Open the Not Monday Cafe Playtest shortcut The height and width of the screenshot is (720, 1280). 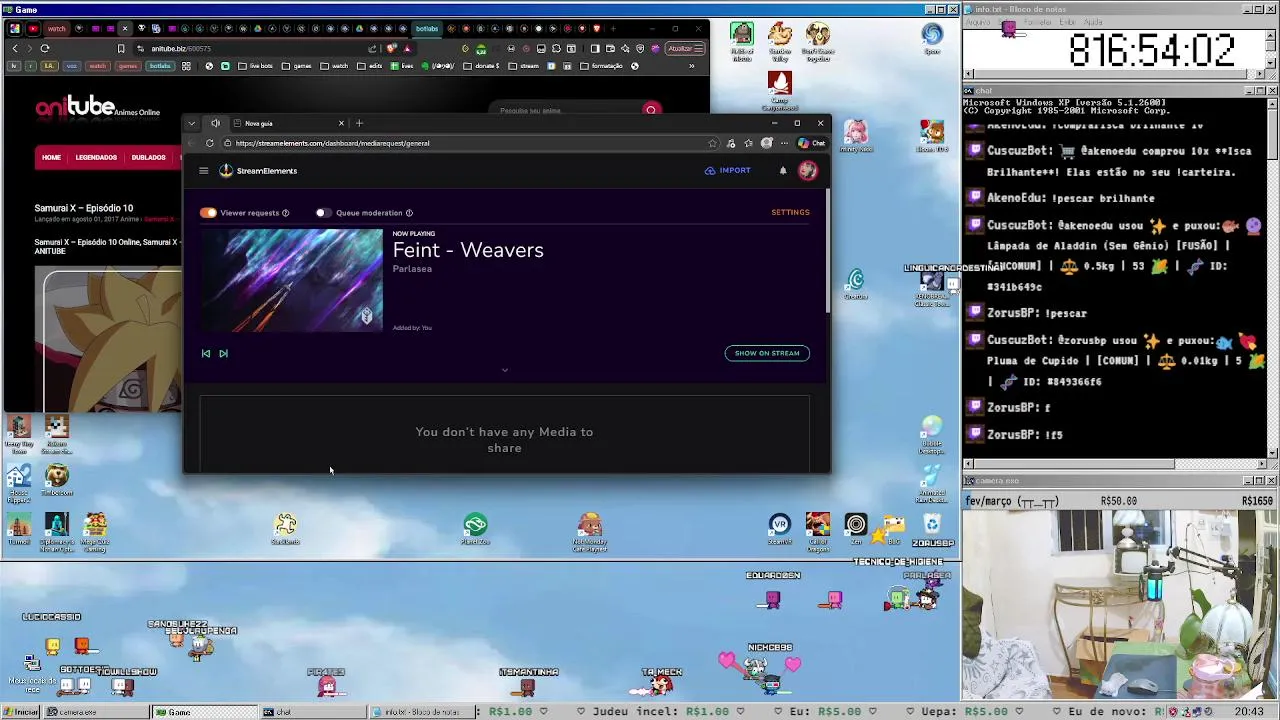(590, 532)
